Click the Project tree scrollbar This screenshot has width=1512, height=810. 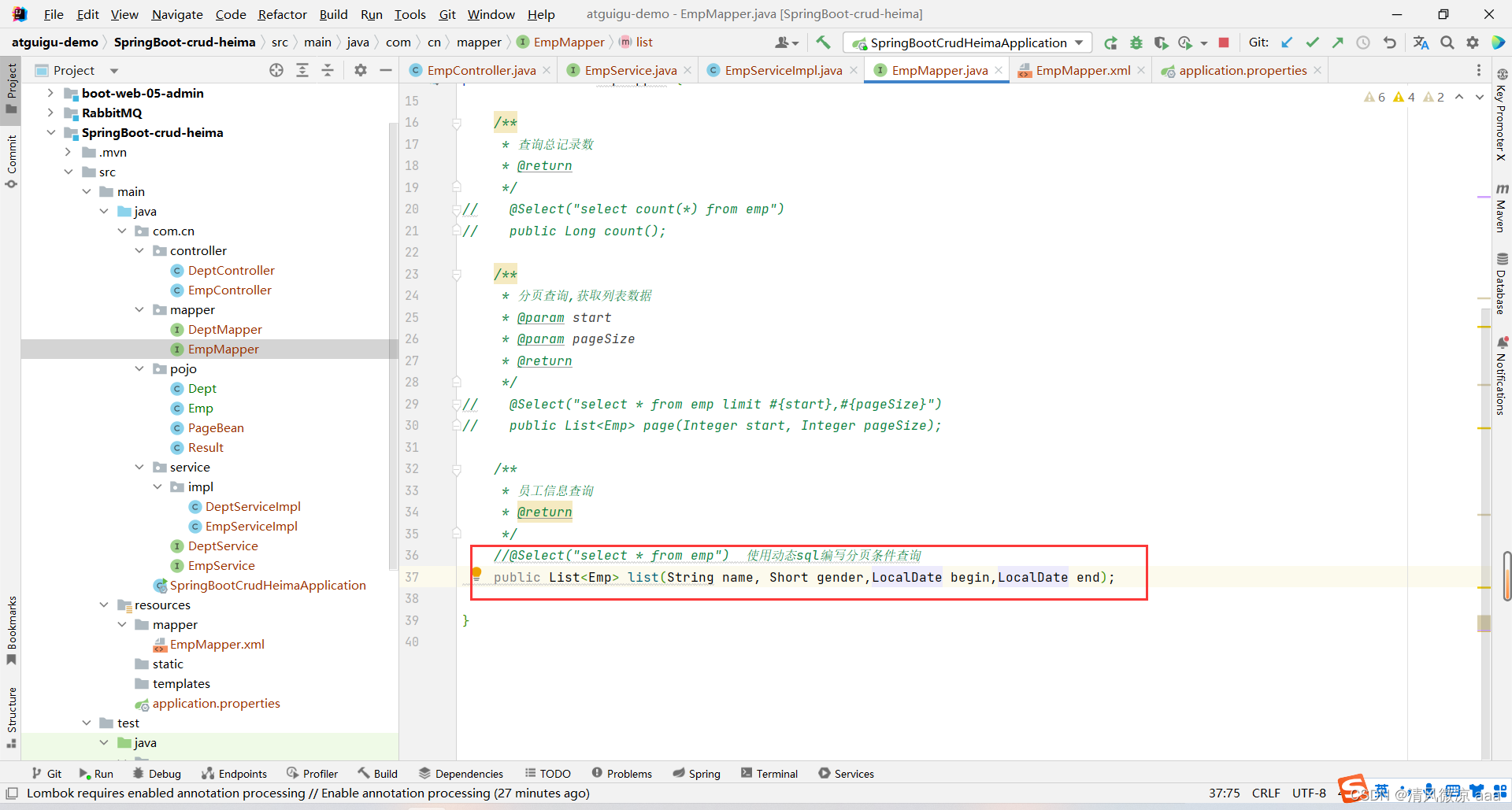click(393, 346)
